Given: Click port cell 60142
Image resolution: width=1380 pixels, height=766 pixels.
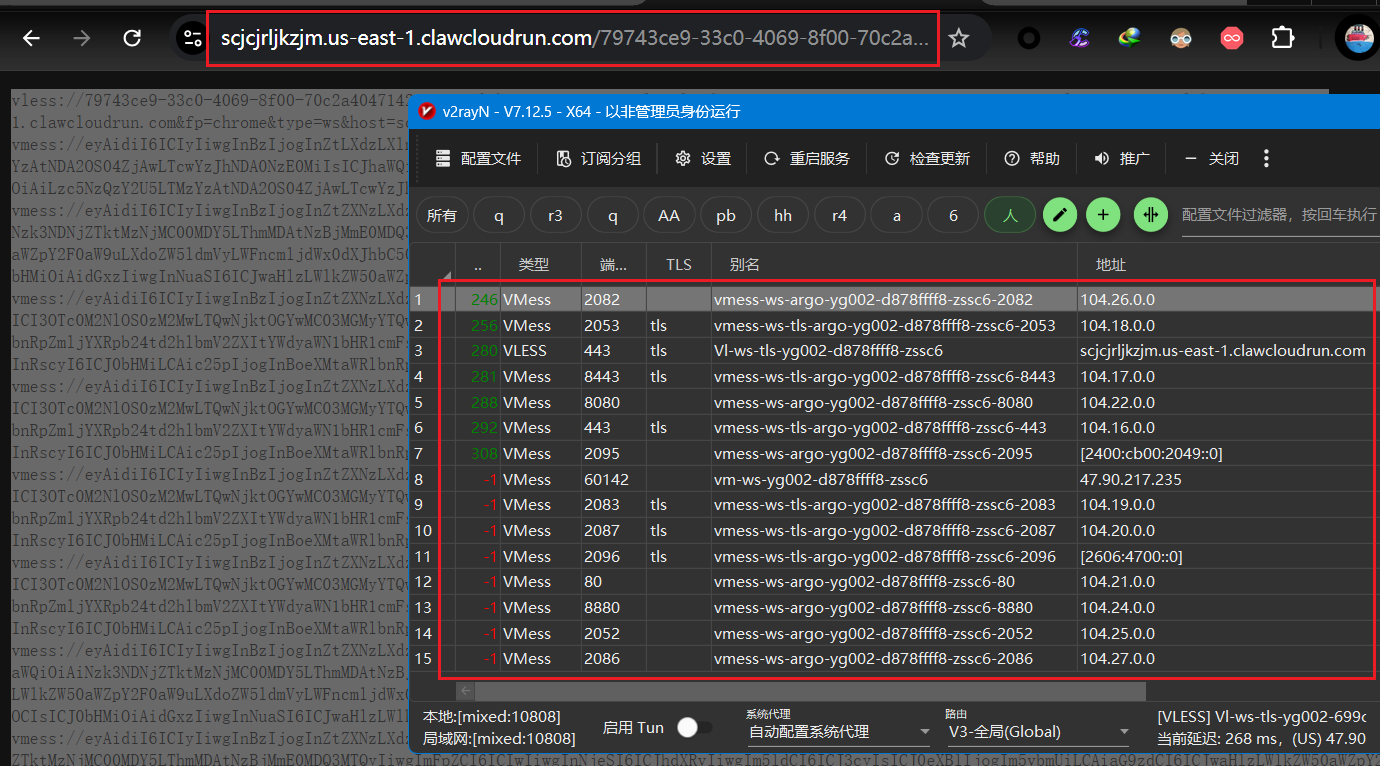Looking at the screenshot, I should [607, 479].
